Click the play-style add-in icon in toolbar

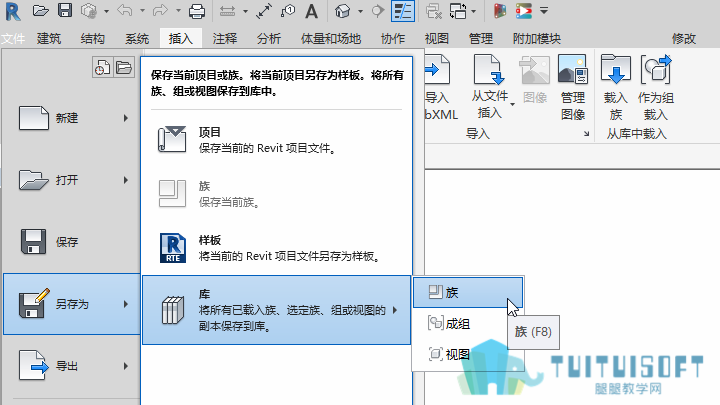tap(523, 11)
